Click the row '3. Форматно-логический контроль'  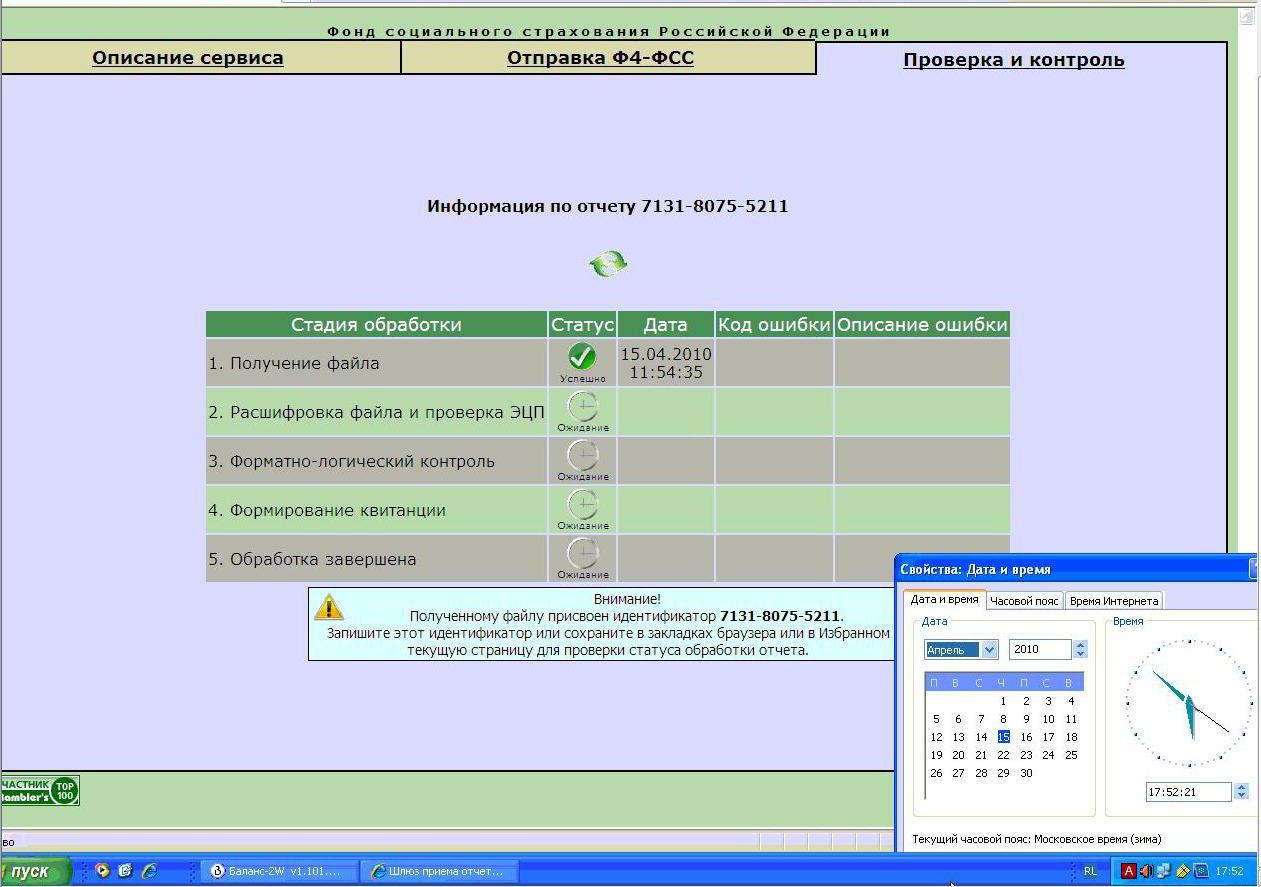608,461
